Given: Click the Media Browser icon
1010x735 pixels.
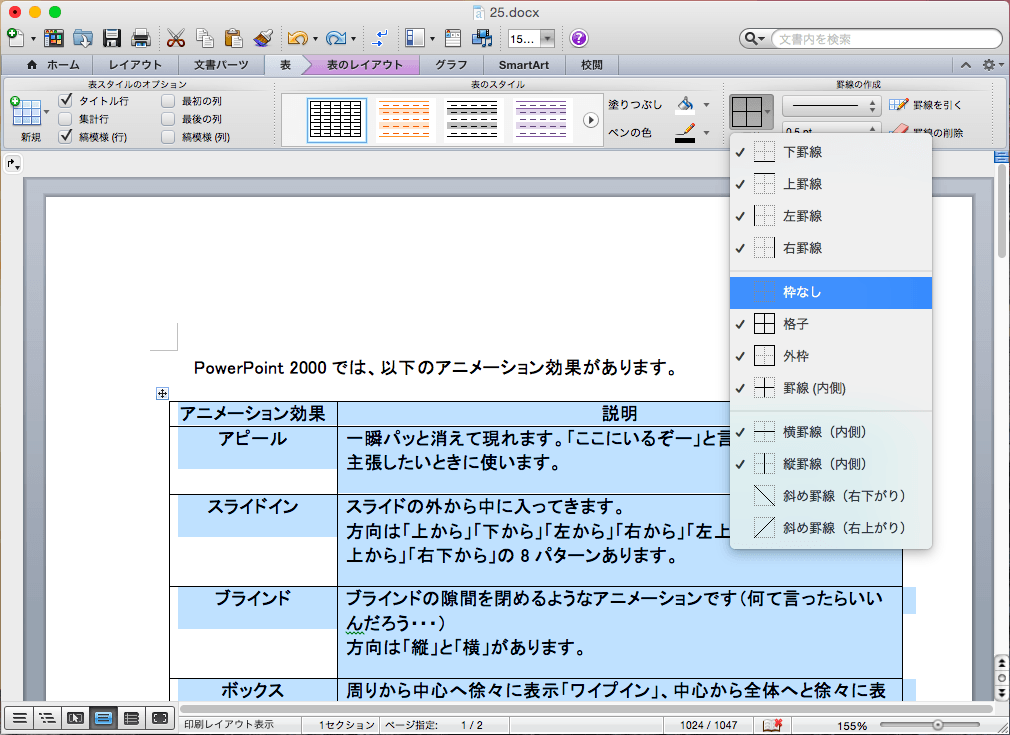Looking at the screenshot, I should click(x=483, y=38).
